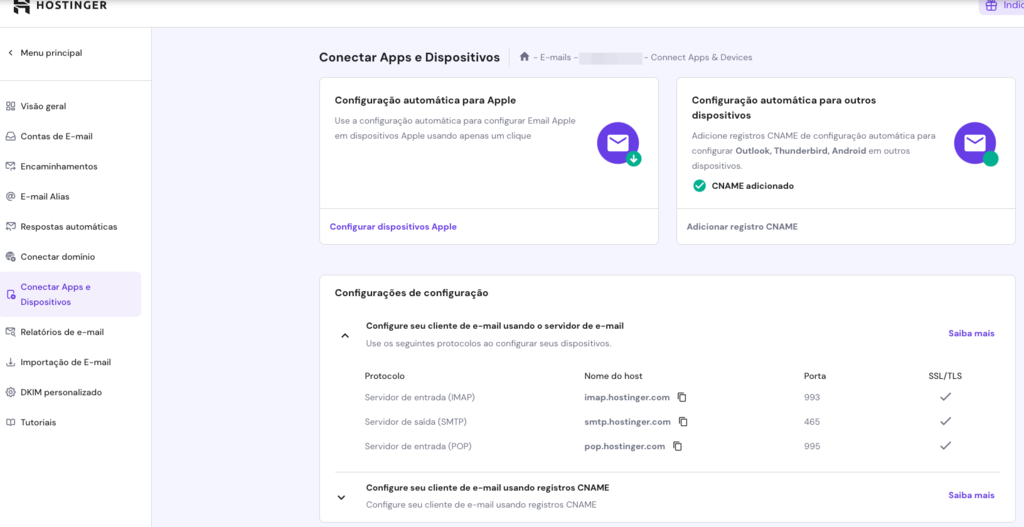The height and width of the screenshot is (527, 1024).
Task: Click the Encaminhamentos forwarding icon
Action: click(10, 167)
